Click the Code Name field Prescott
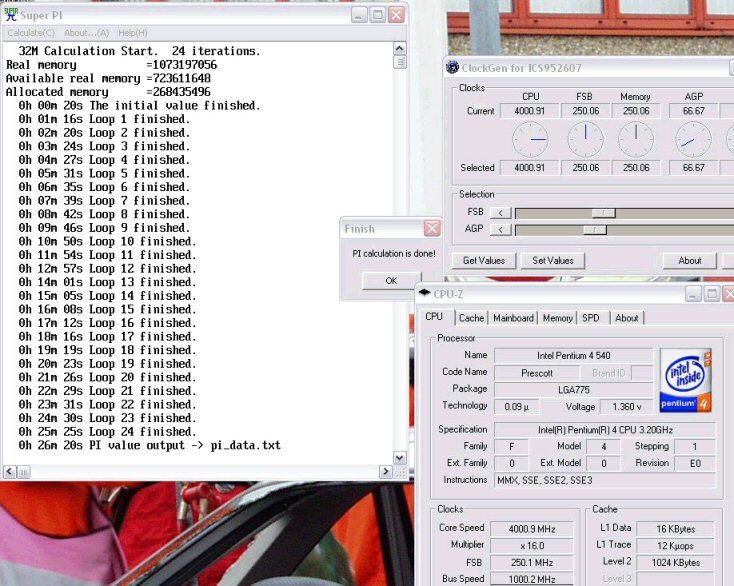734x586 pixels. (536, 373)
